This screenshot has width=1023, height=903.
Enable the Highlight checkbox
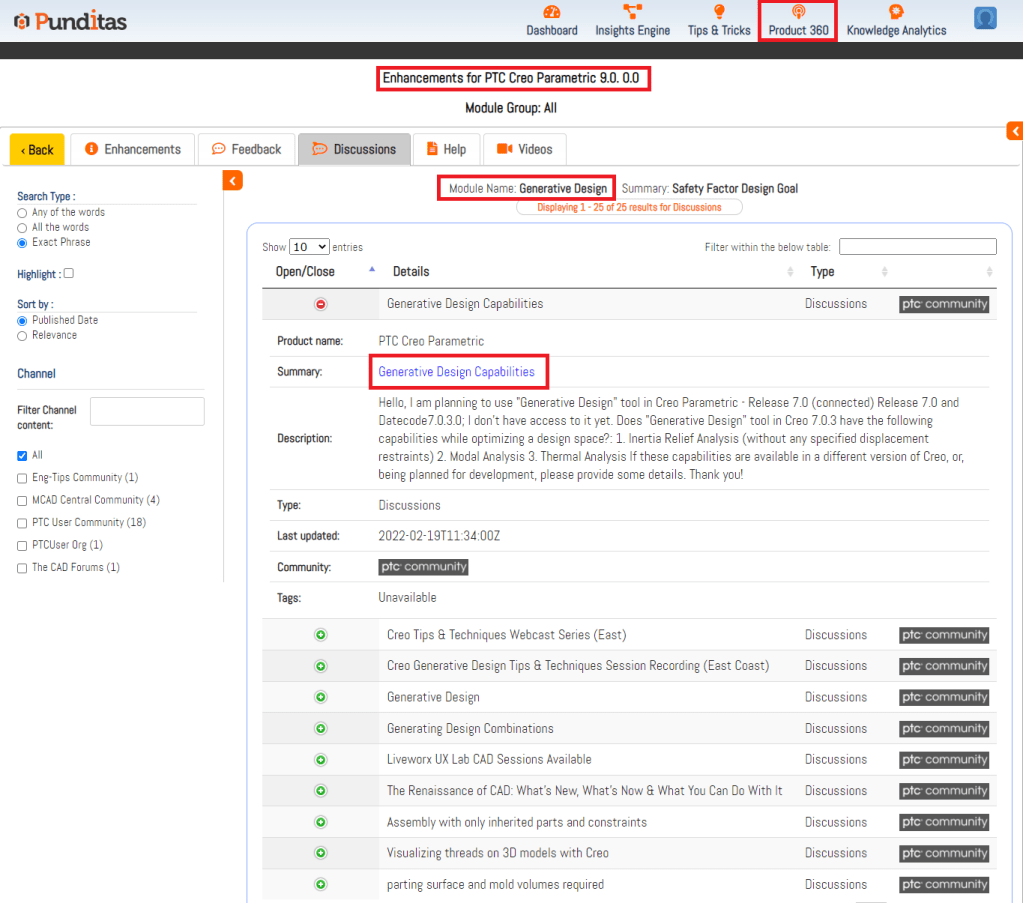69,273
